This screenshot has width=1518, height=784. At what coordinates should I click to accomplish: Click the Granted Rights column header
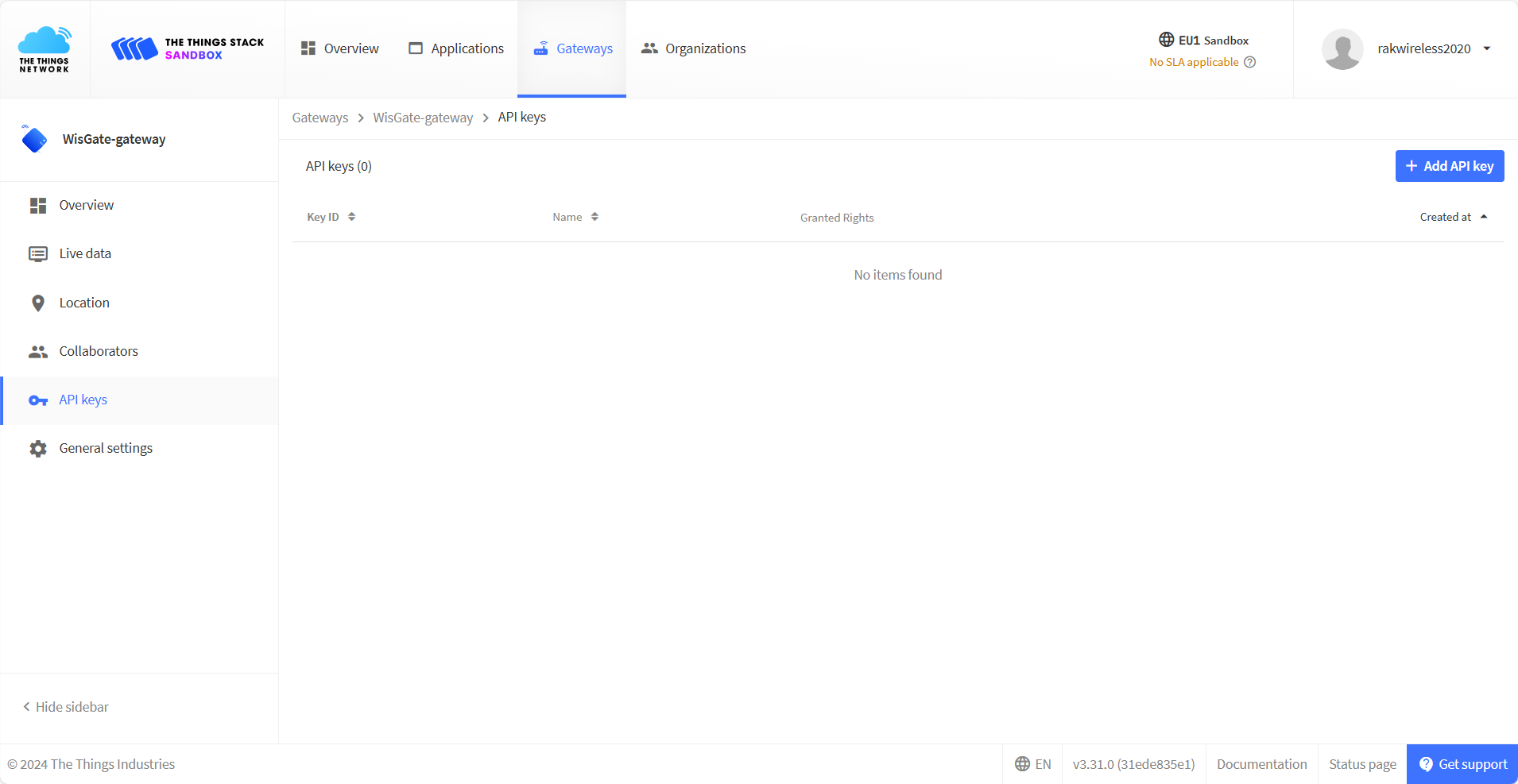(x=837, y=218)
